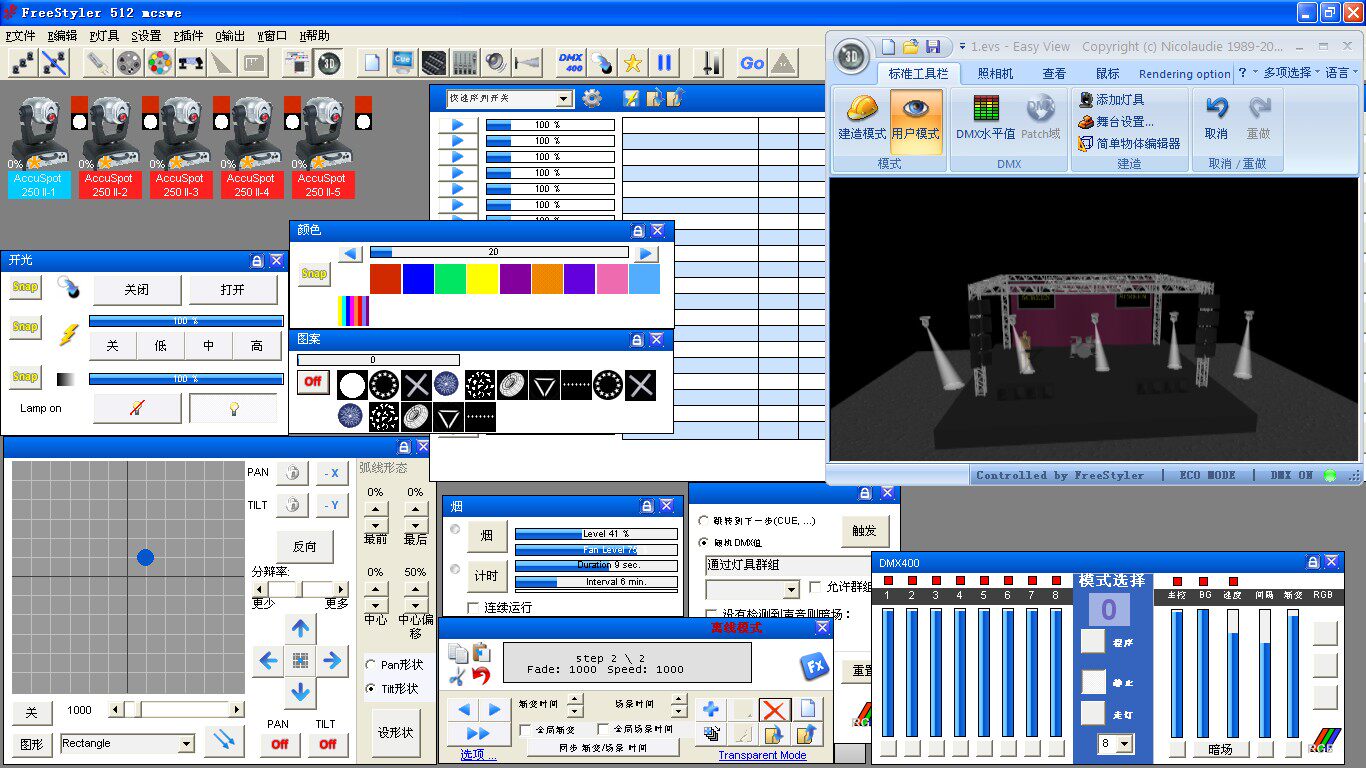
Task: Select the Pan形状 radio button
Action: (x=371, y=665)
